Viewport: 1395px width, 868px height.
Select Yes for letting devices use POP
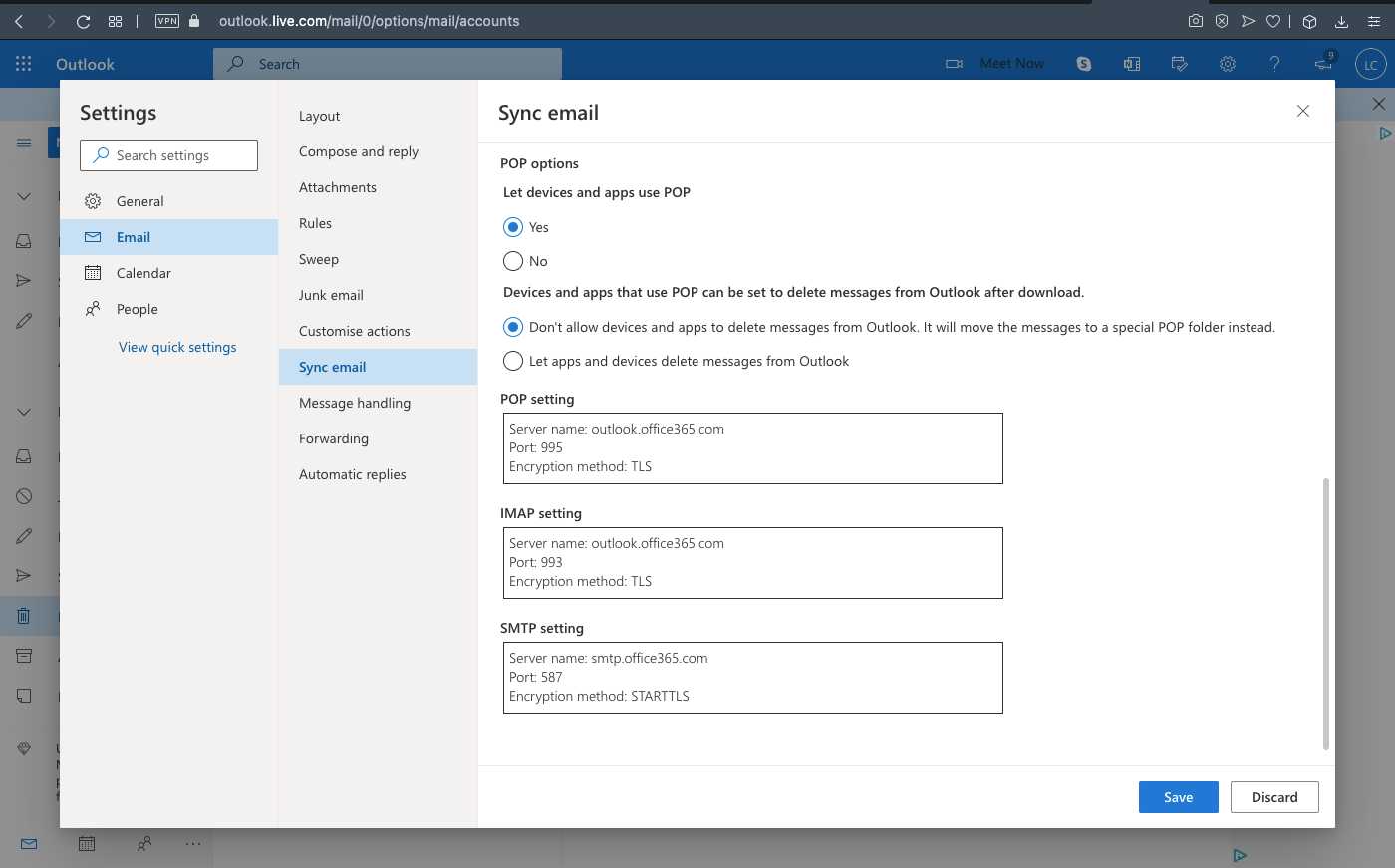coord(513,227)
